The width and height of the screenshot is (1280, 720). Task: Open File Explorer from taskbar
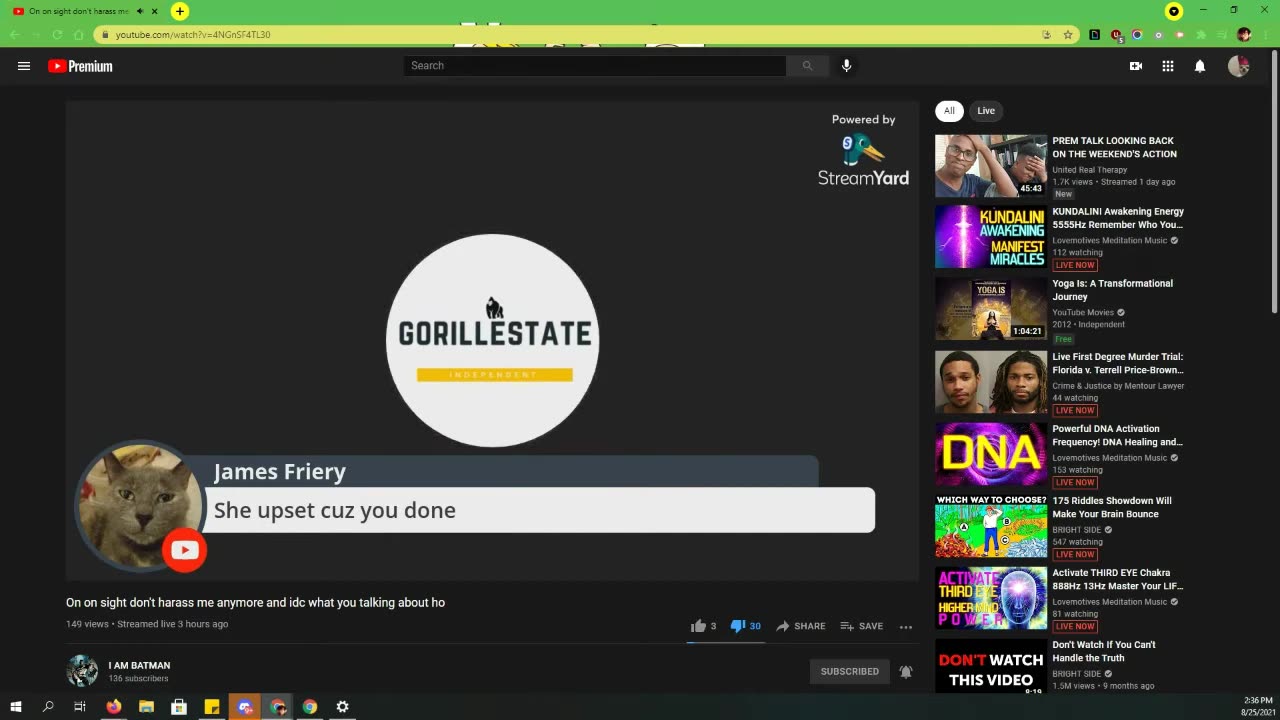tap(146, 707)
